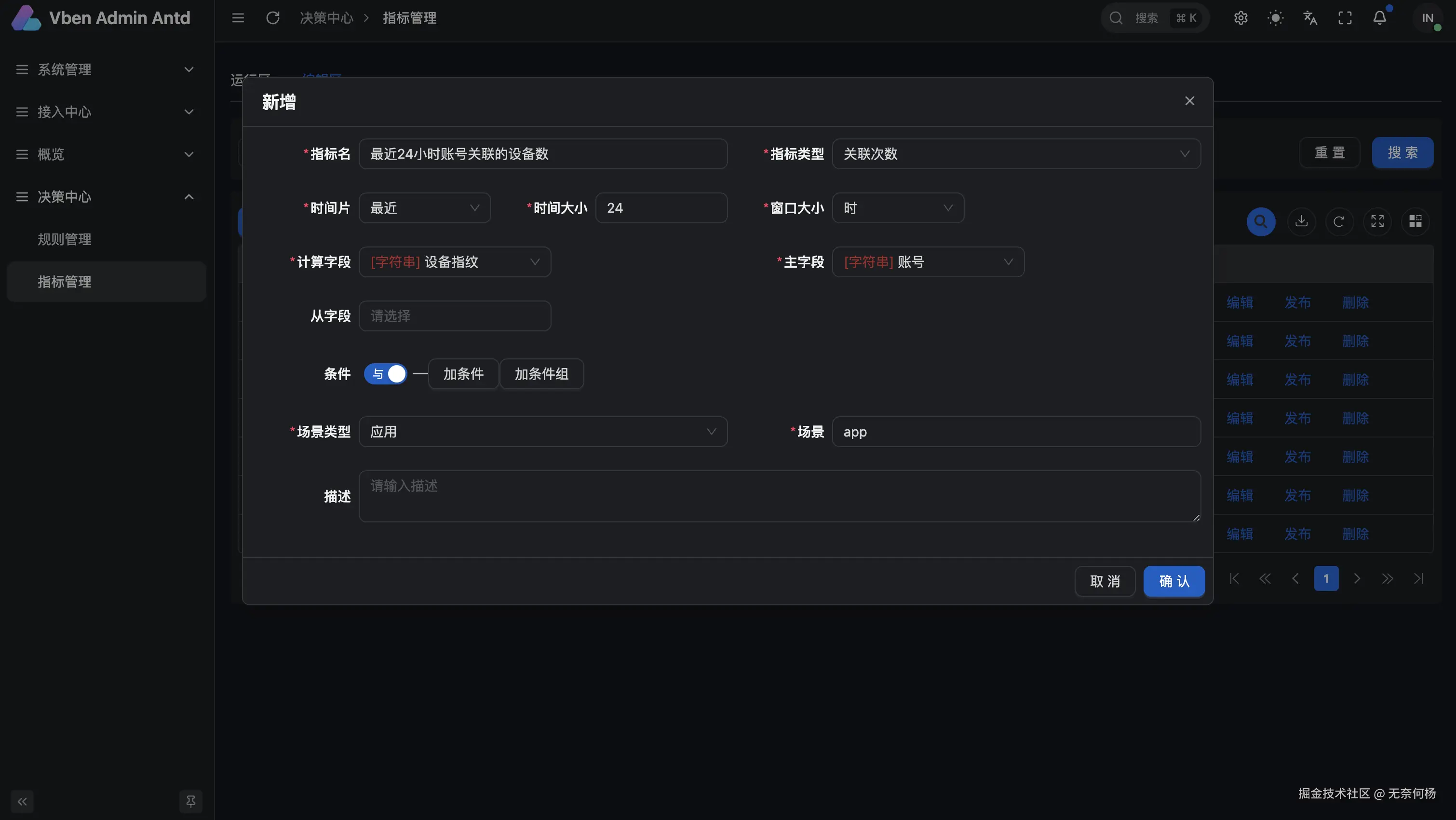Click the sidebar menu collapse hamburger icon

pos(238,18)
